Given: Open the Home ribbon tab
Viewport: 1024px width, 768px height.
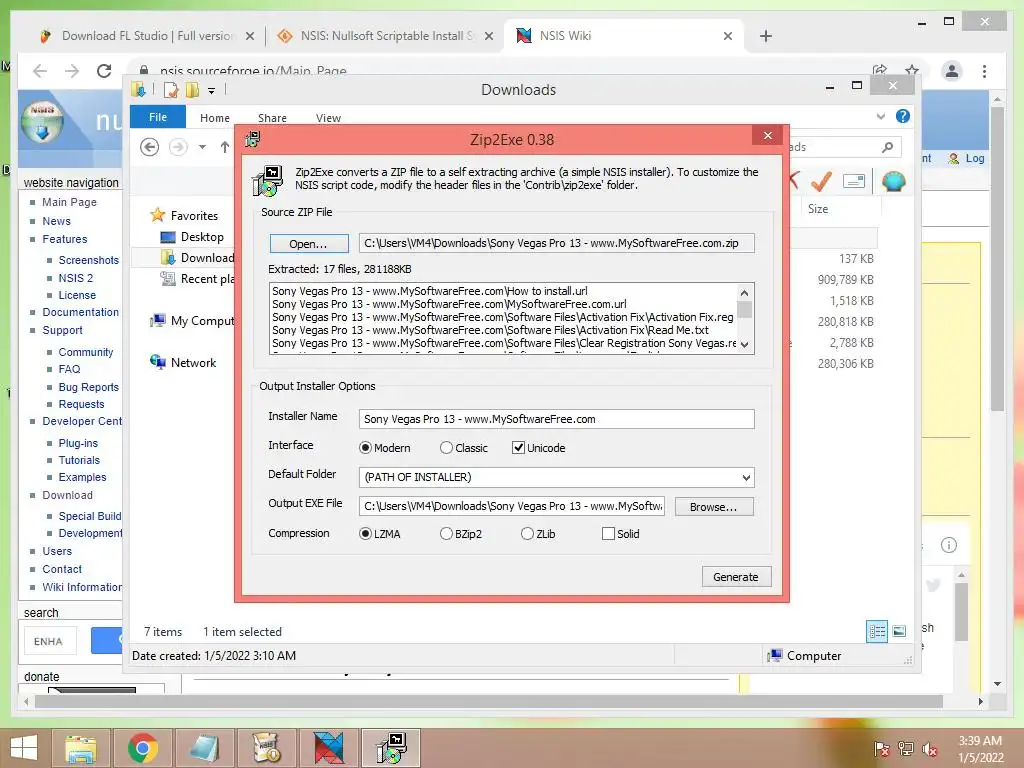Looking at the screenshot, I should (215, 118).
